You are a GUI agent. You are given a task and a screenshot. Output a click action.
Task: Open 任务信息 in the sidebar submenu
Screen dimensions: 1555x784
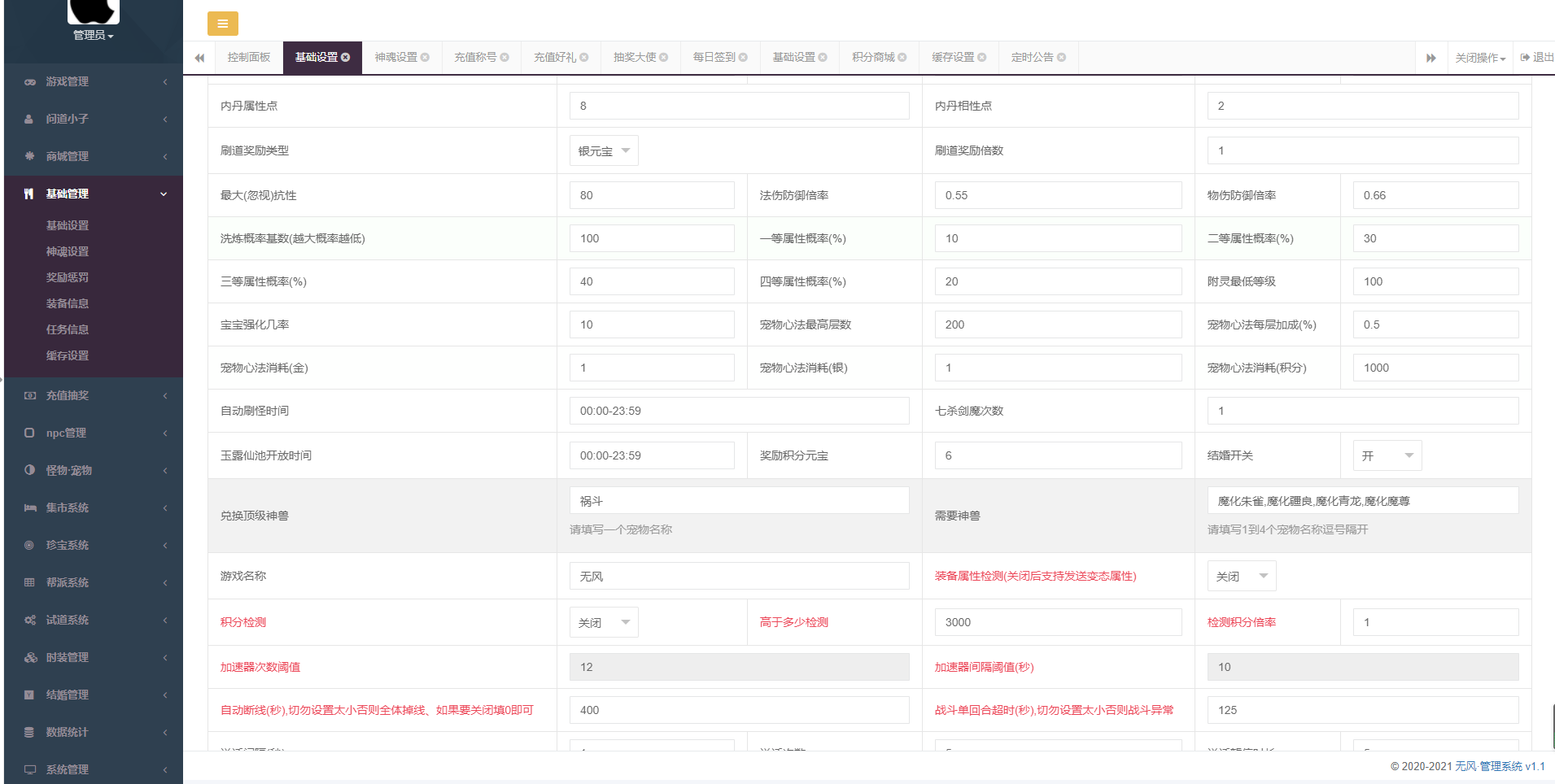click(68, 329)
